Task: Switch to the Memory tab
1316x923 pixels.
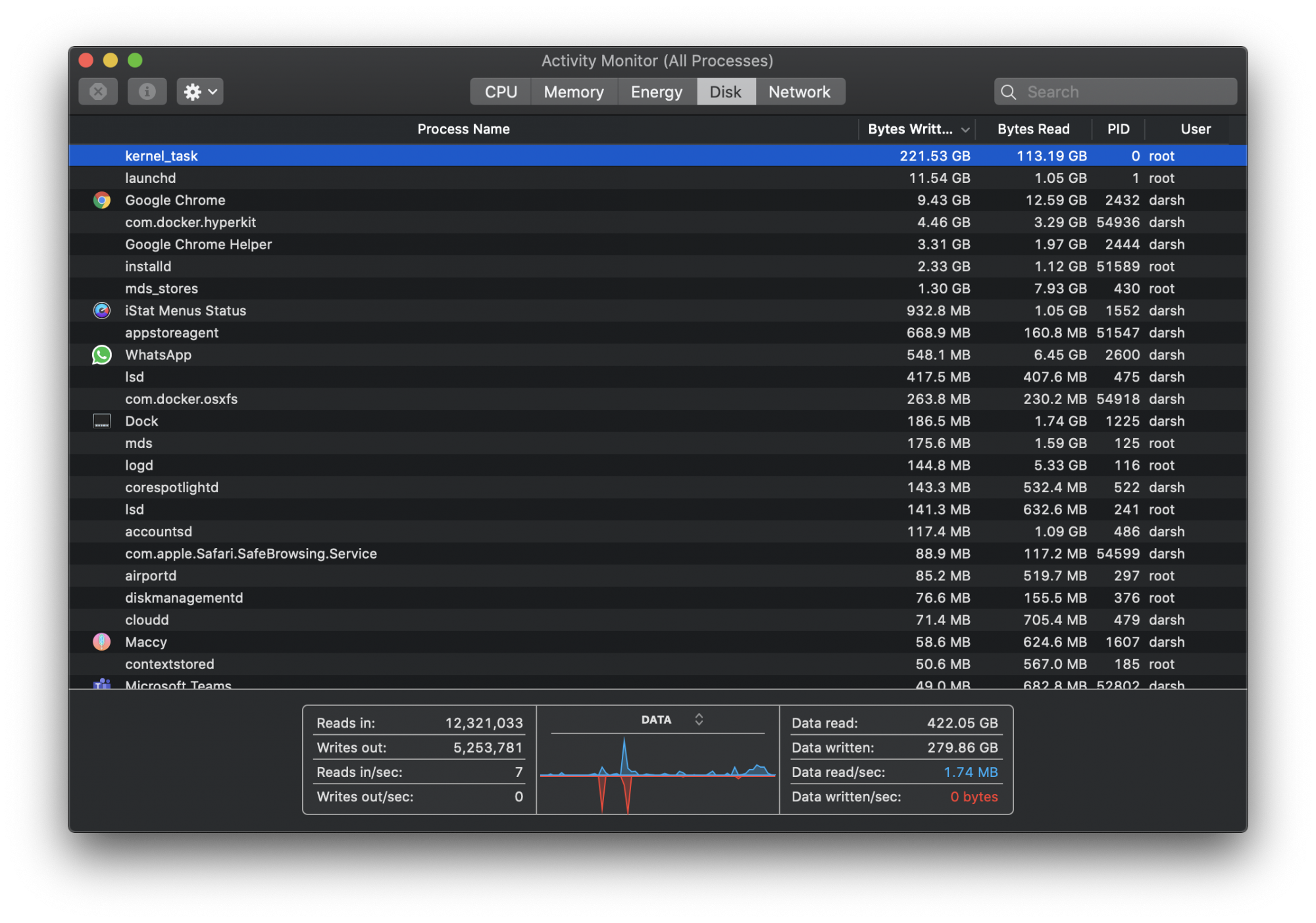Action: 574,91
